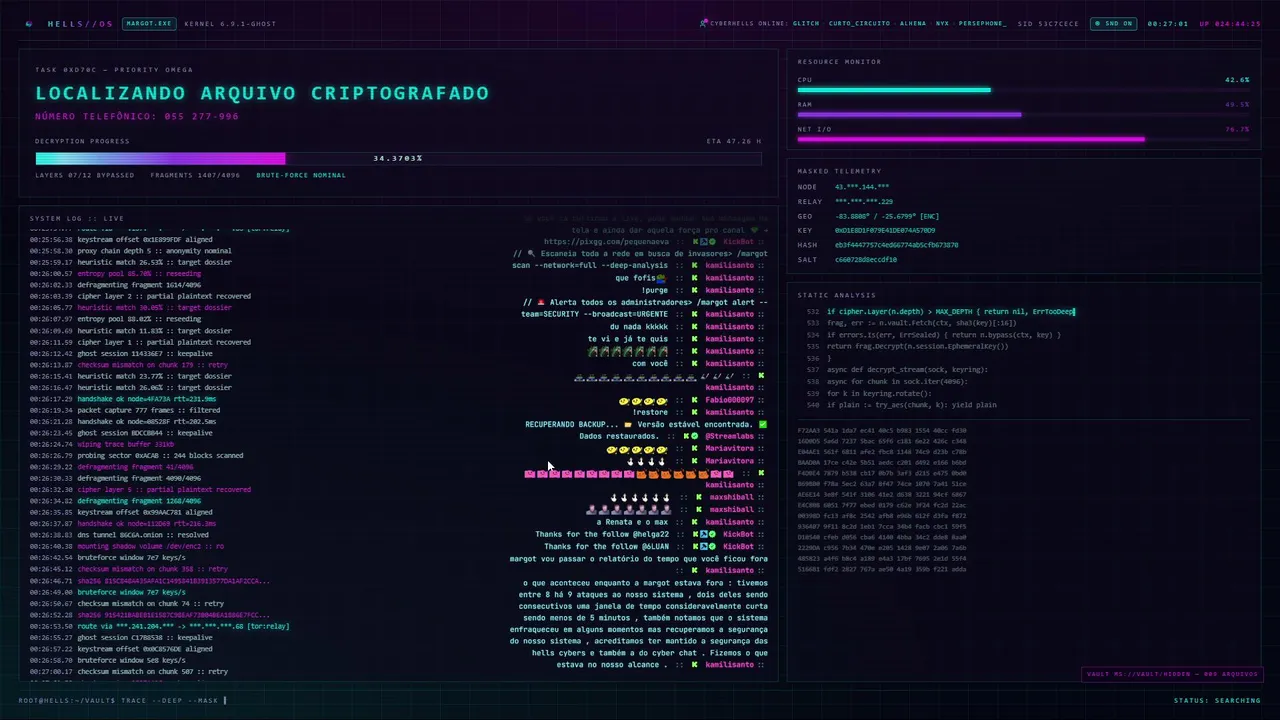Click the green check mark after 'Versão estável encontrada'

pyautogui.click(x=763, y=424)
